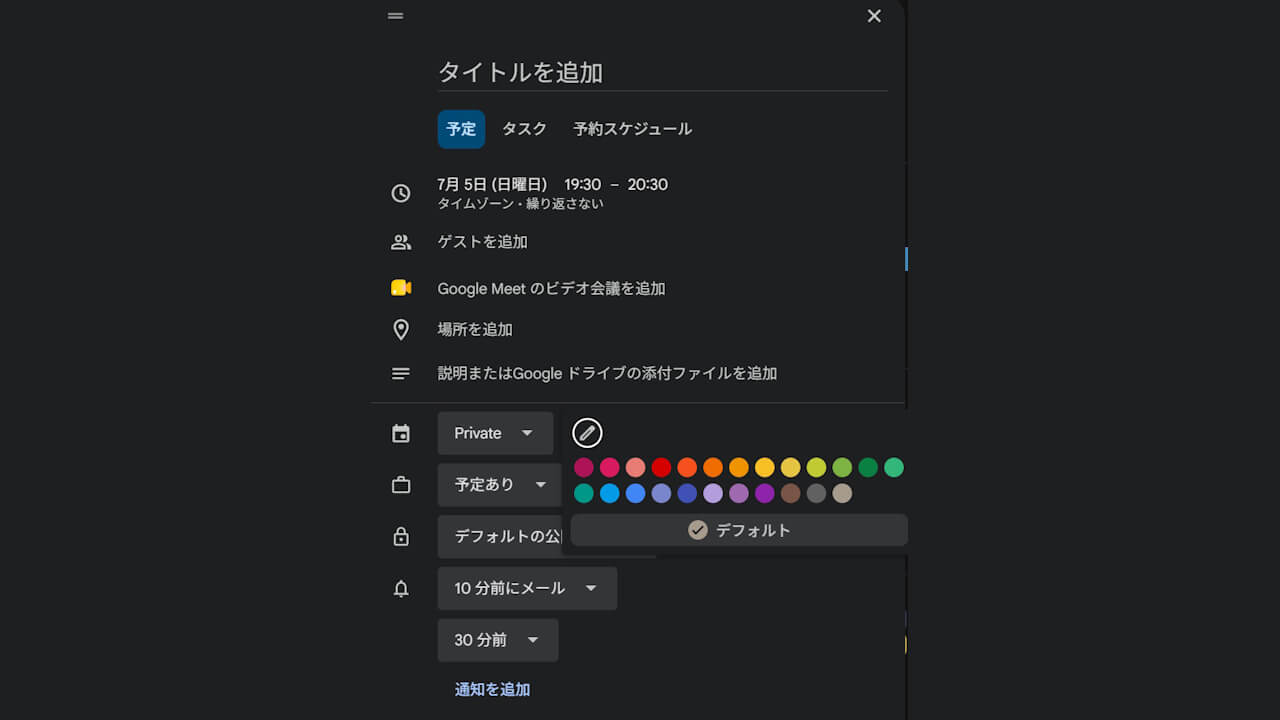Screen dimensions: 1280x720
Task: Add Google Meet のビデオ会議を追加
Action: tap(551, 288)
